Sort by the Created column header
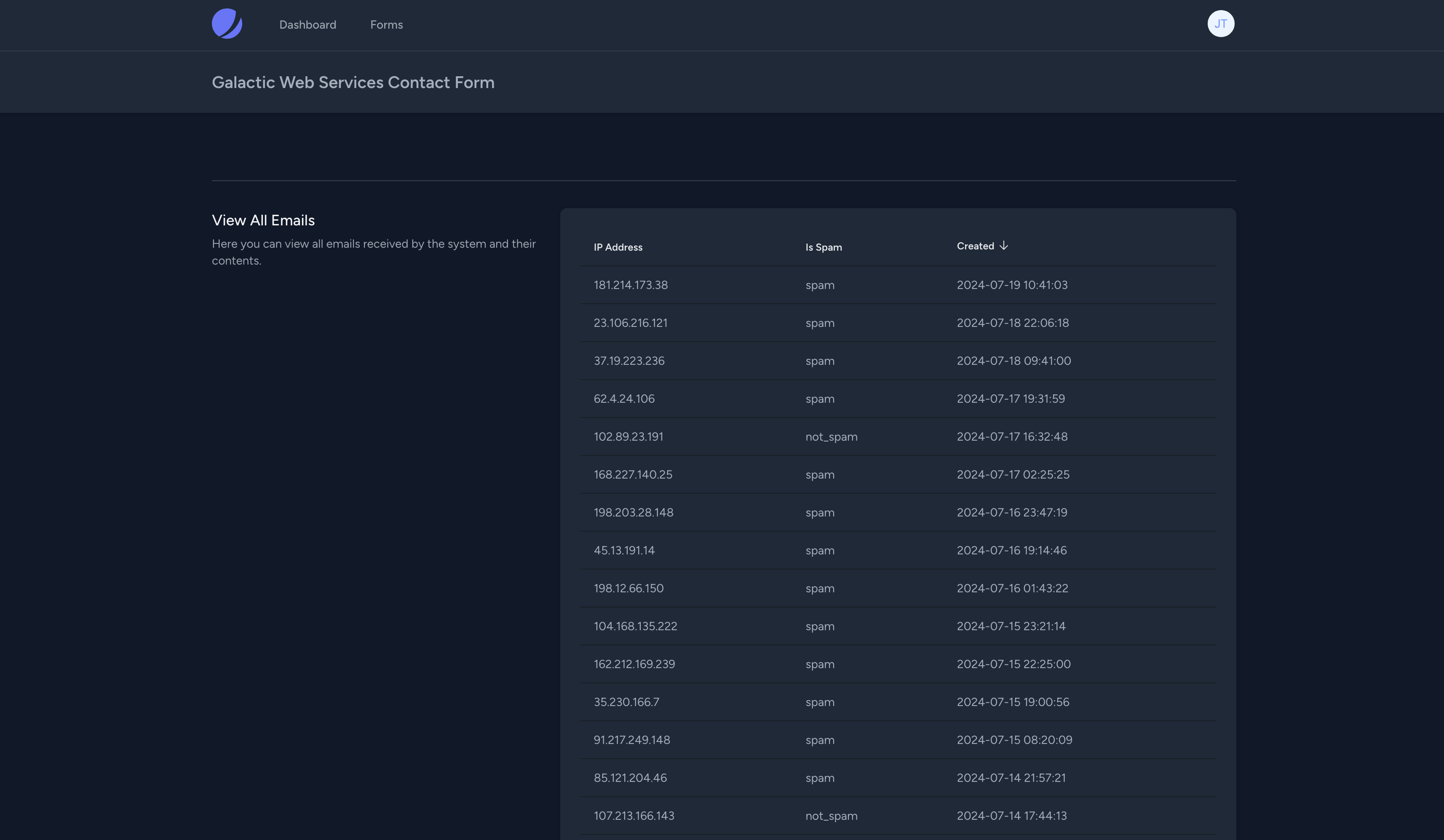The height and width of the screenshot is (840, 1444). pyautogui.click(x=975, y=246)
